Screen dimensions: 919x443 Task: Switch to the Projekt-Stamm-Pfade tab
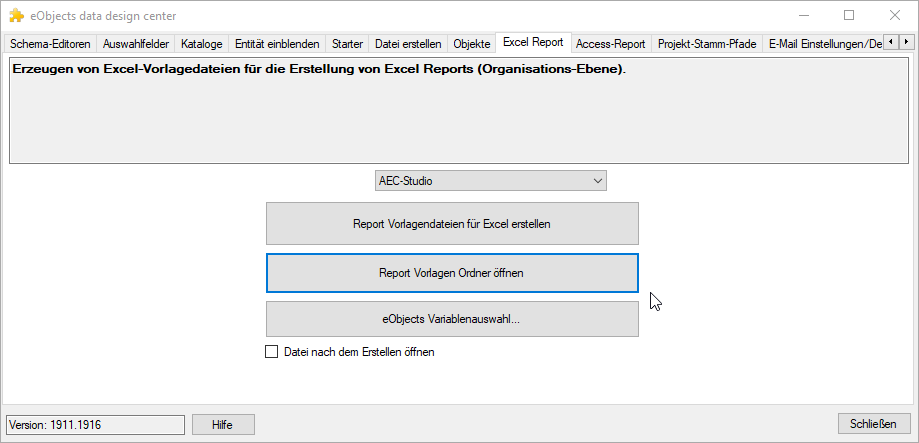[707, 44]
